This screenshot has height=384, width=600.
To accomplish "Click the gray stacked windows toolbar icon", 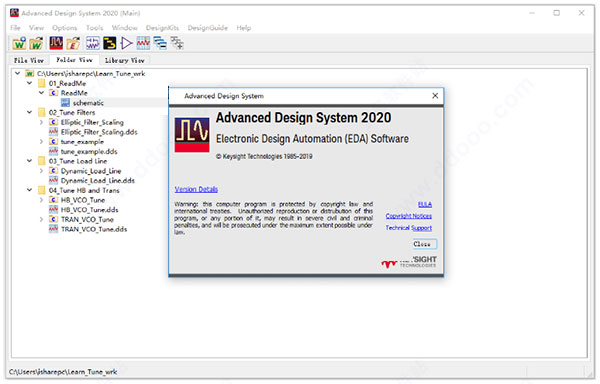I will (x=177, y=43).
